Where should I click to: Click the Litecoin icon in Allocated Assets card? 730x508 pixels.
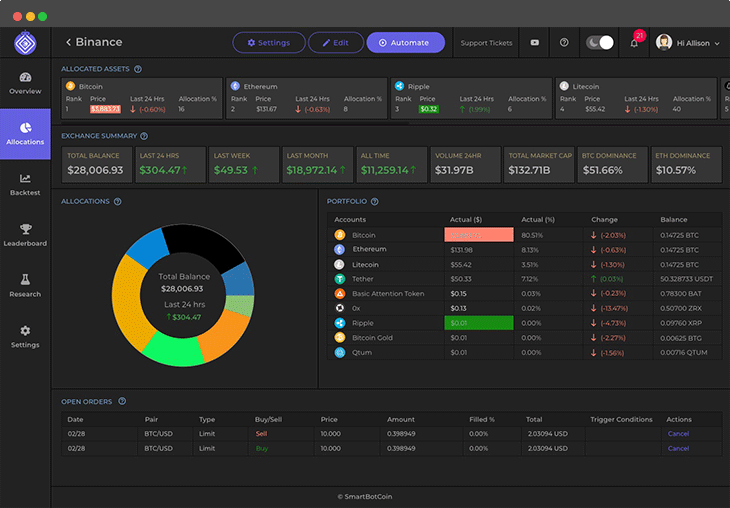[564, 86]
